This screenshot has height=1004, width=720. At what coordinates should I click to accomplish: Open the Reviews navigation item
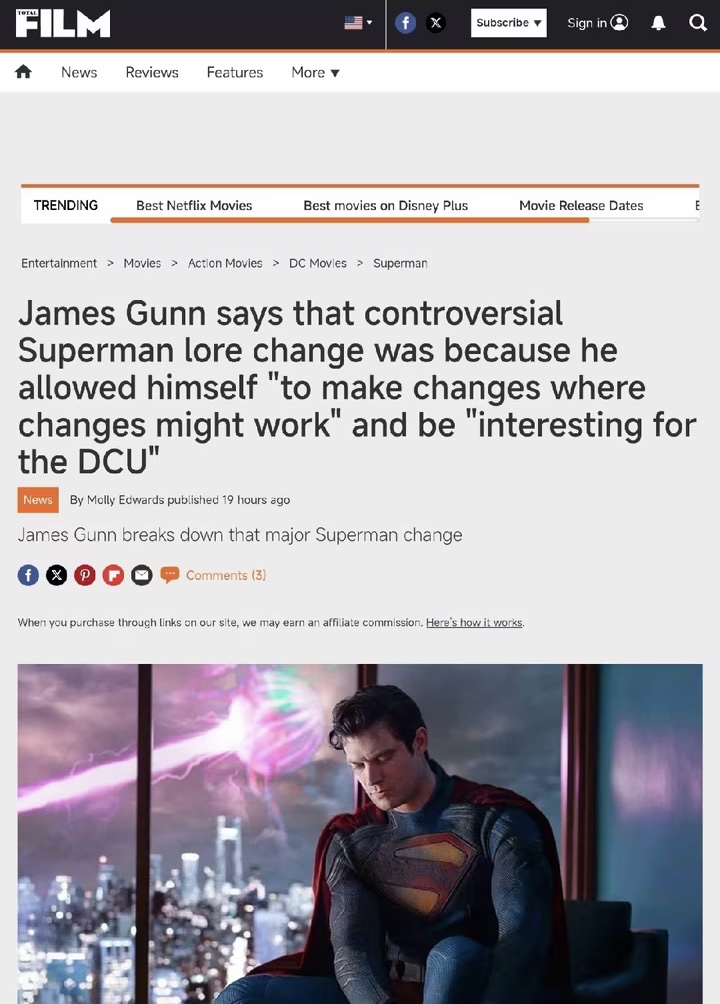(152, 72)
